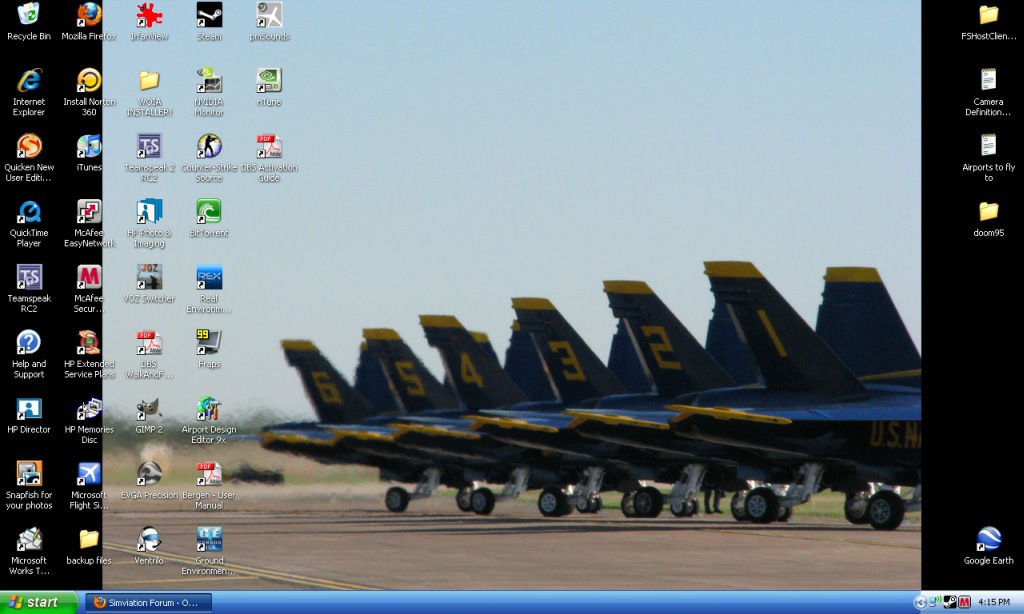Launch Mozilla Firefox from the desktop
1024x614 pixels.
(x=89, y=16)
